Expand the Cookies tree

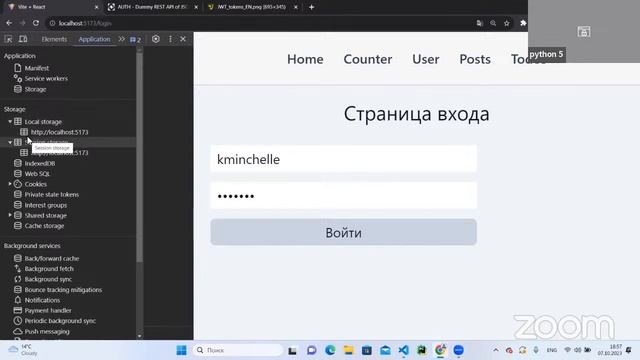(x=10, y=184)
